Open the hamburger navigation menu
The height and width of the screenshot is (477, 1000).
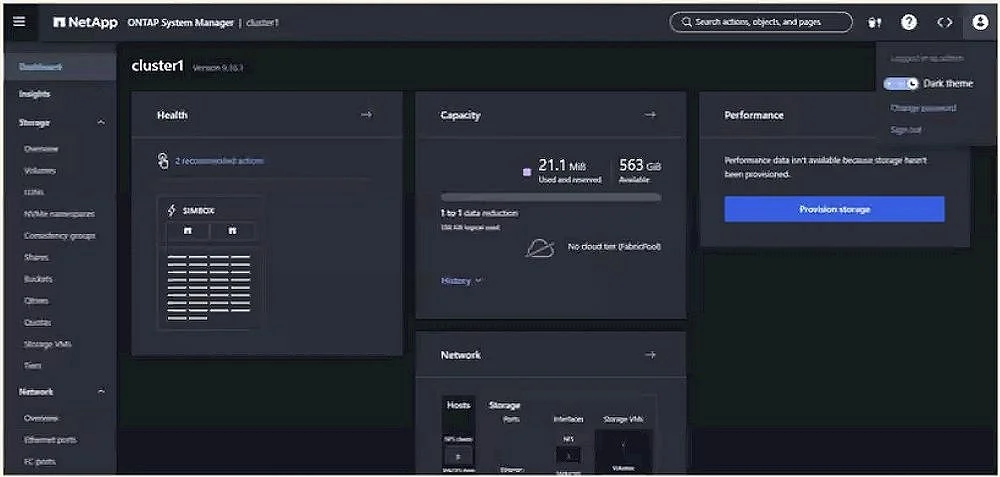[x=19, y=22]
